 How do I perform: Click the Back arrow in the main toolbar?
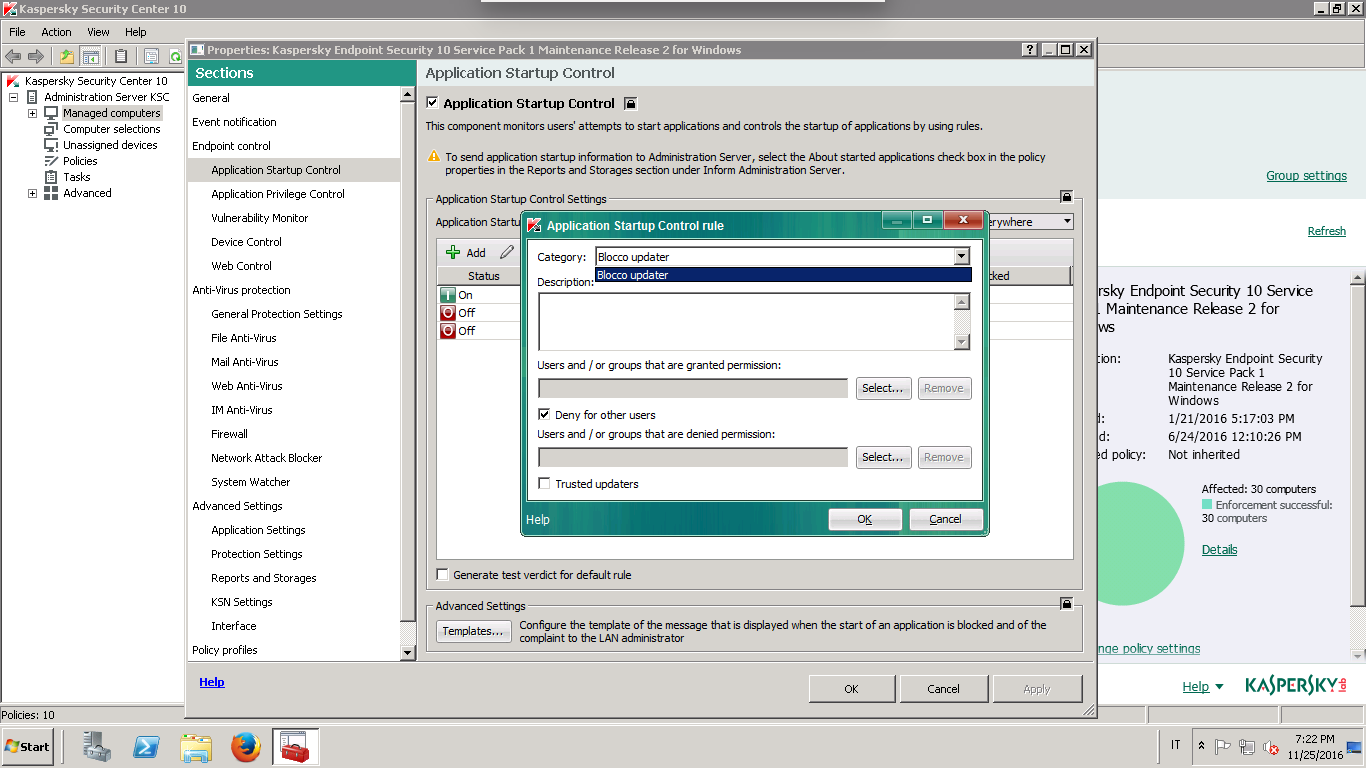point(13,56)
